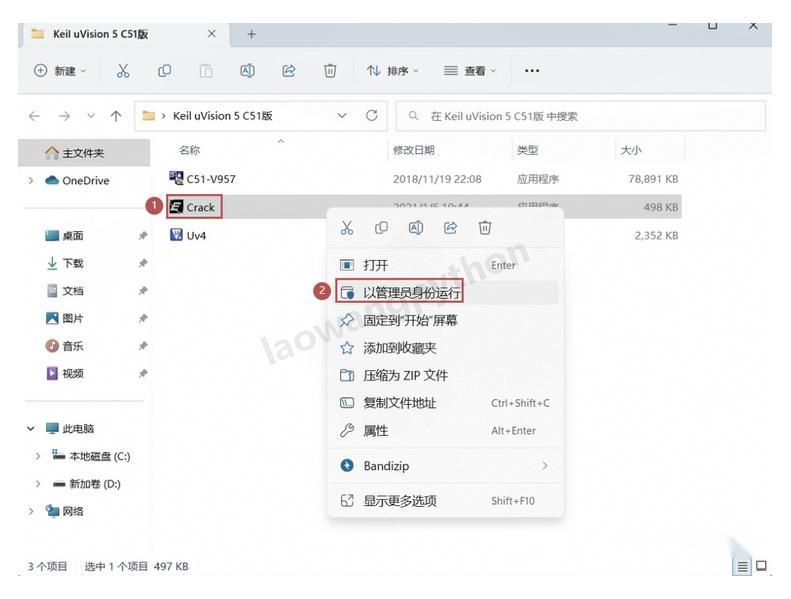This screenshot has height=599, width=791.
Task: Click the Delete trash icon in the toolbar
Action: pos(330,71)
